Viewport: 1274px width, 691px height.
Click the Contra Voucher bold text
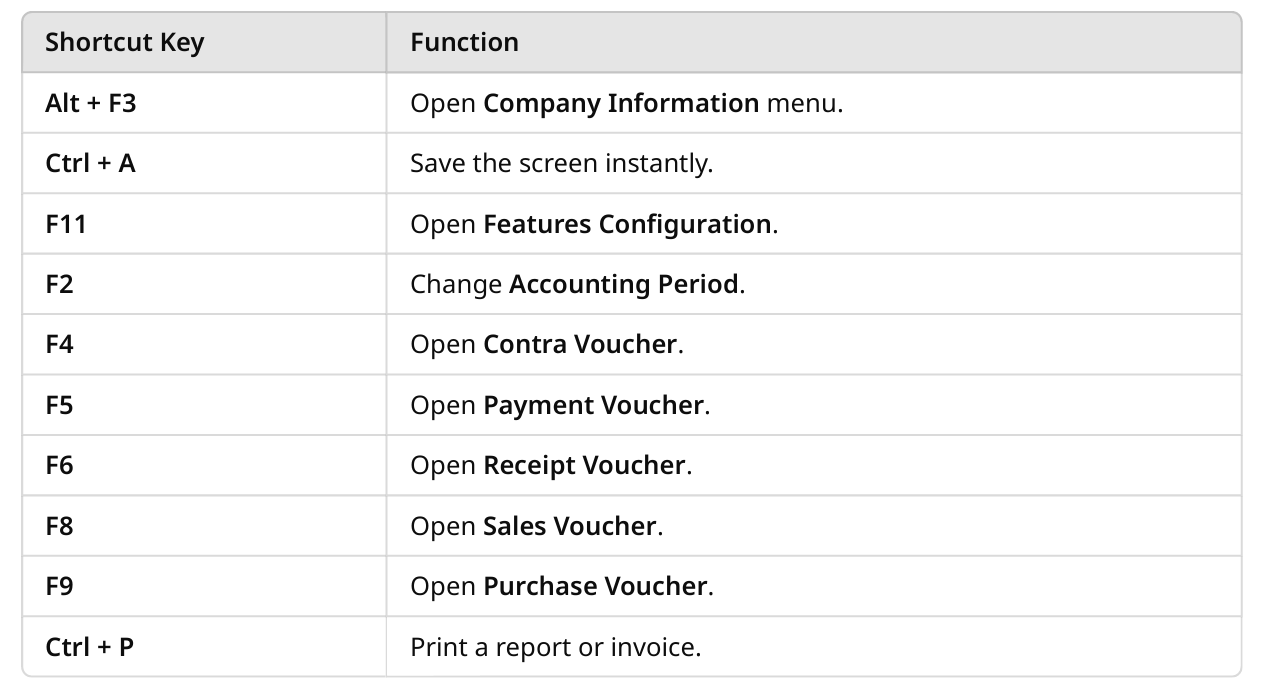580,344
